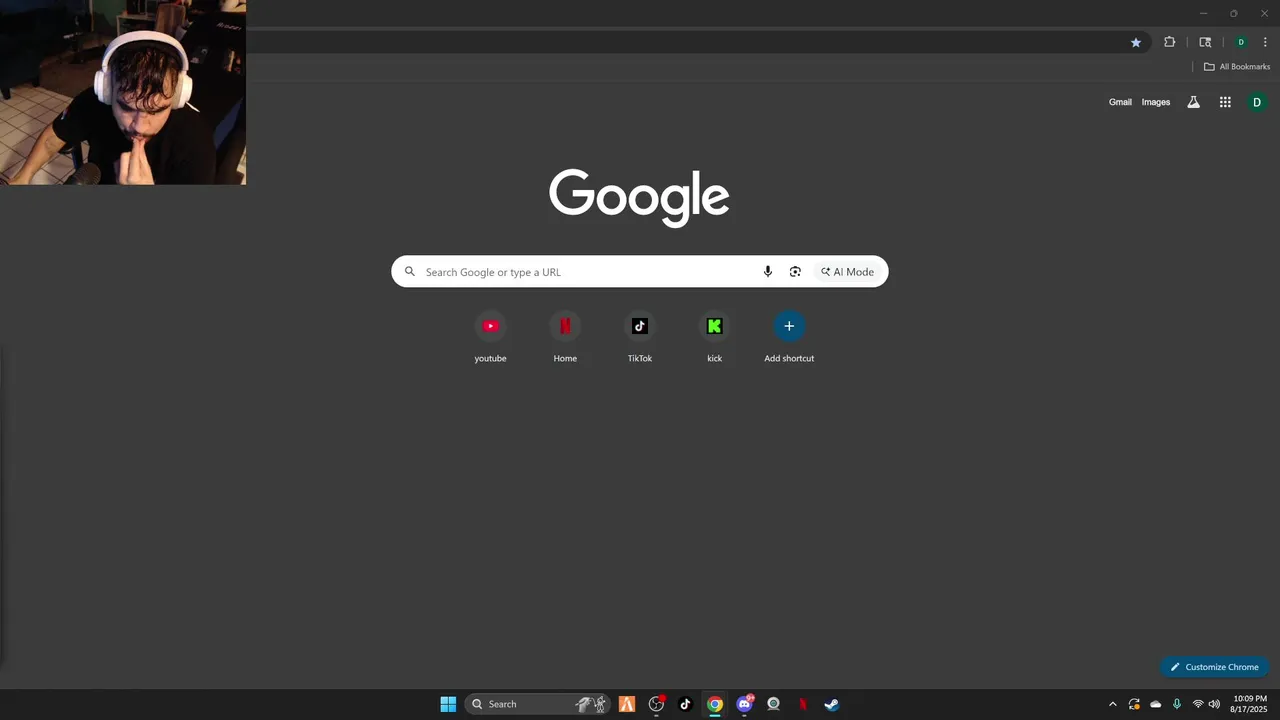Screen dimensions: 1280x720
Task: Open the Windows Start menu
Action: point(448,704)
